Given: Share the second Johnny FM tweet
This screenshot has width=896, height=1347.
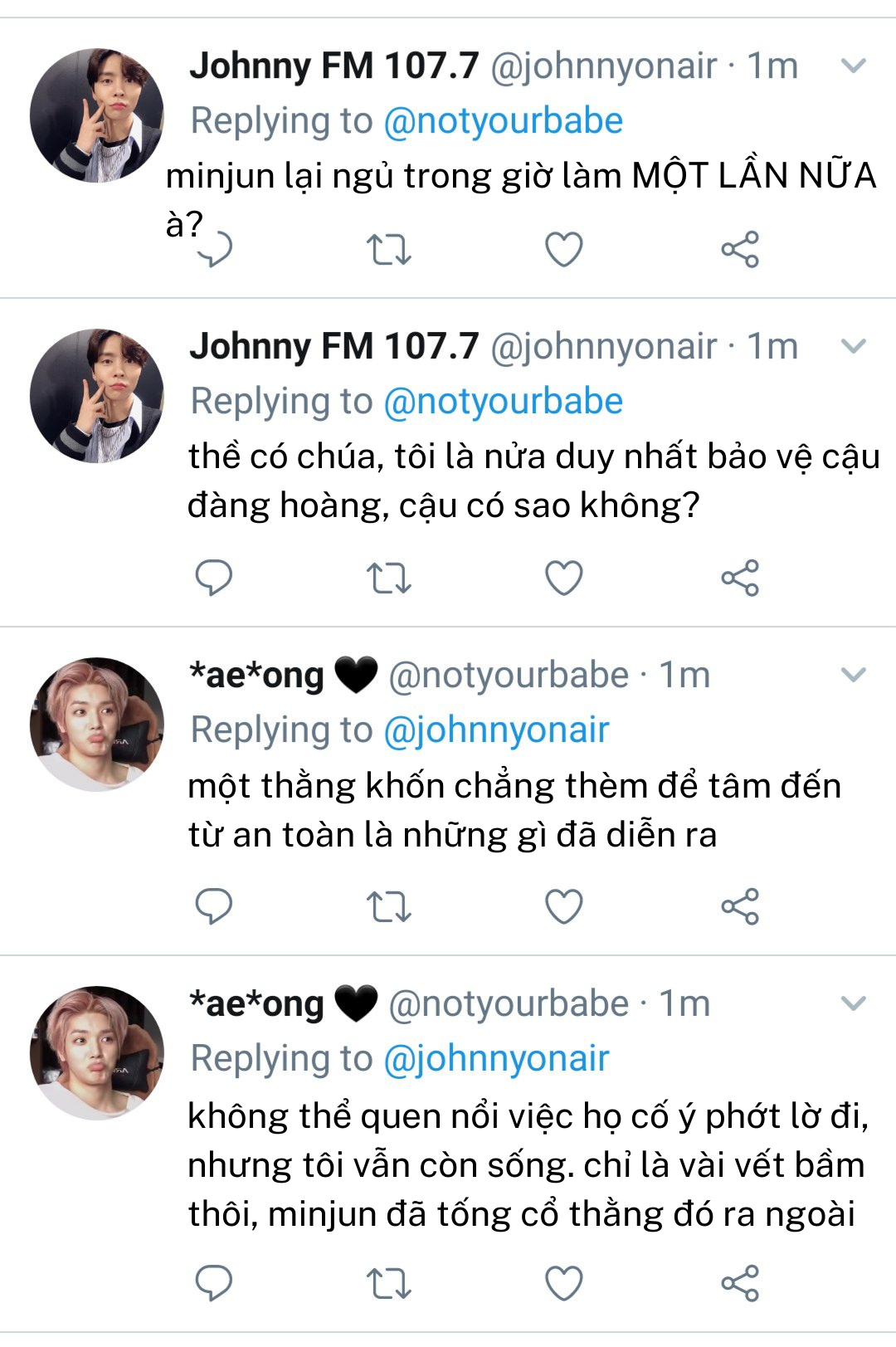Looking at the screenshot, I should pyautogui.click(x=739, y=578).
